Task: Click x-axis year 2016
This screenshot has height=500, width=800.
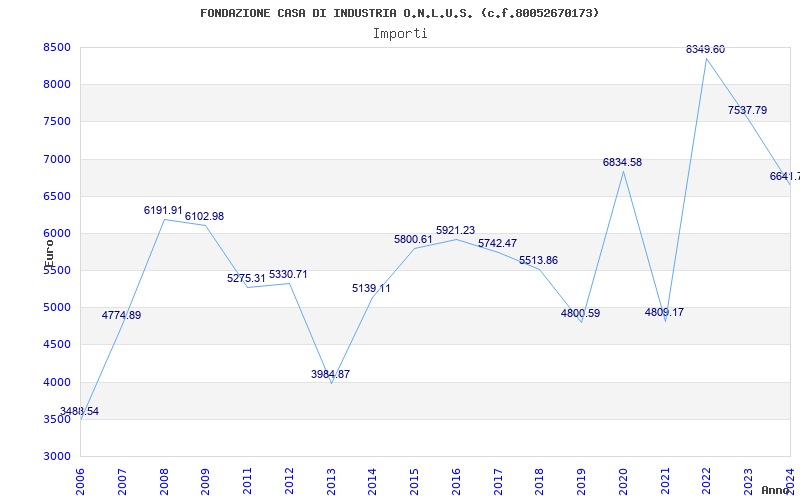Action: click(456, 481)
